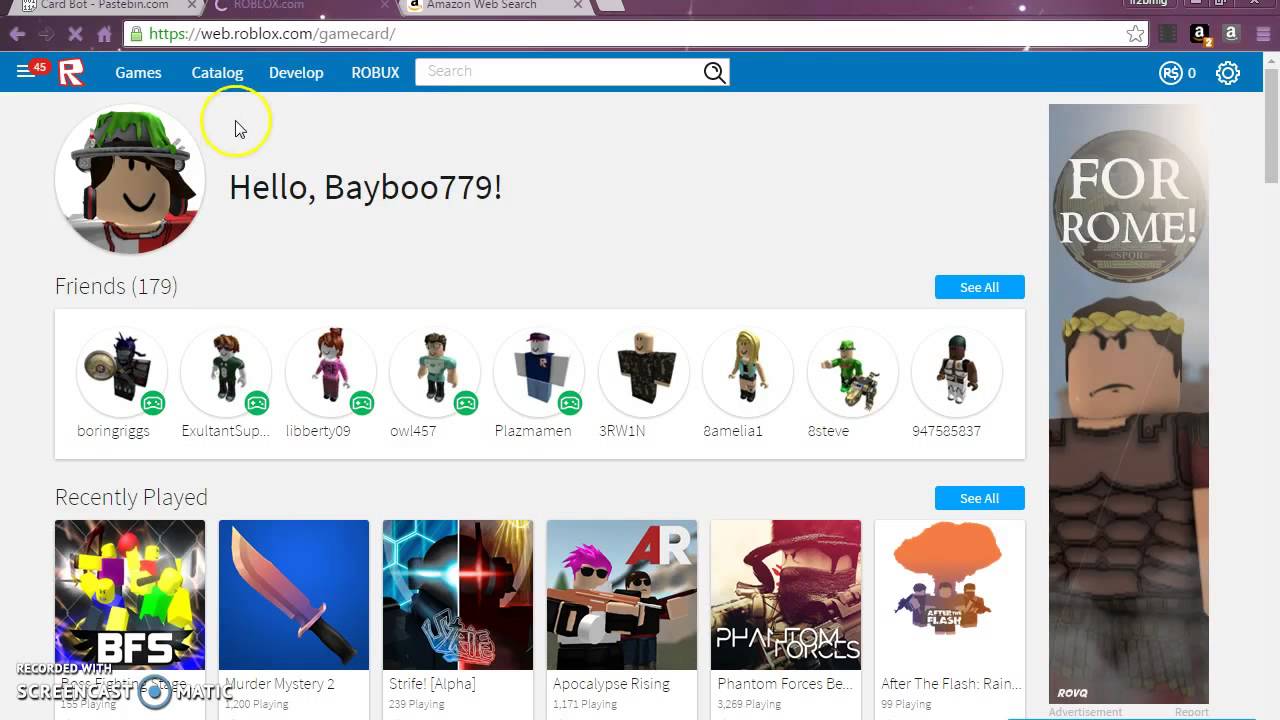Switch to ROBLOX.com tab
The image size is (1280, 720).
[x=300, y=6]
